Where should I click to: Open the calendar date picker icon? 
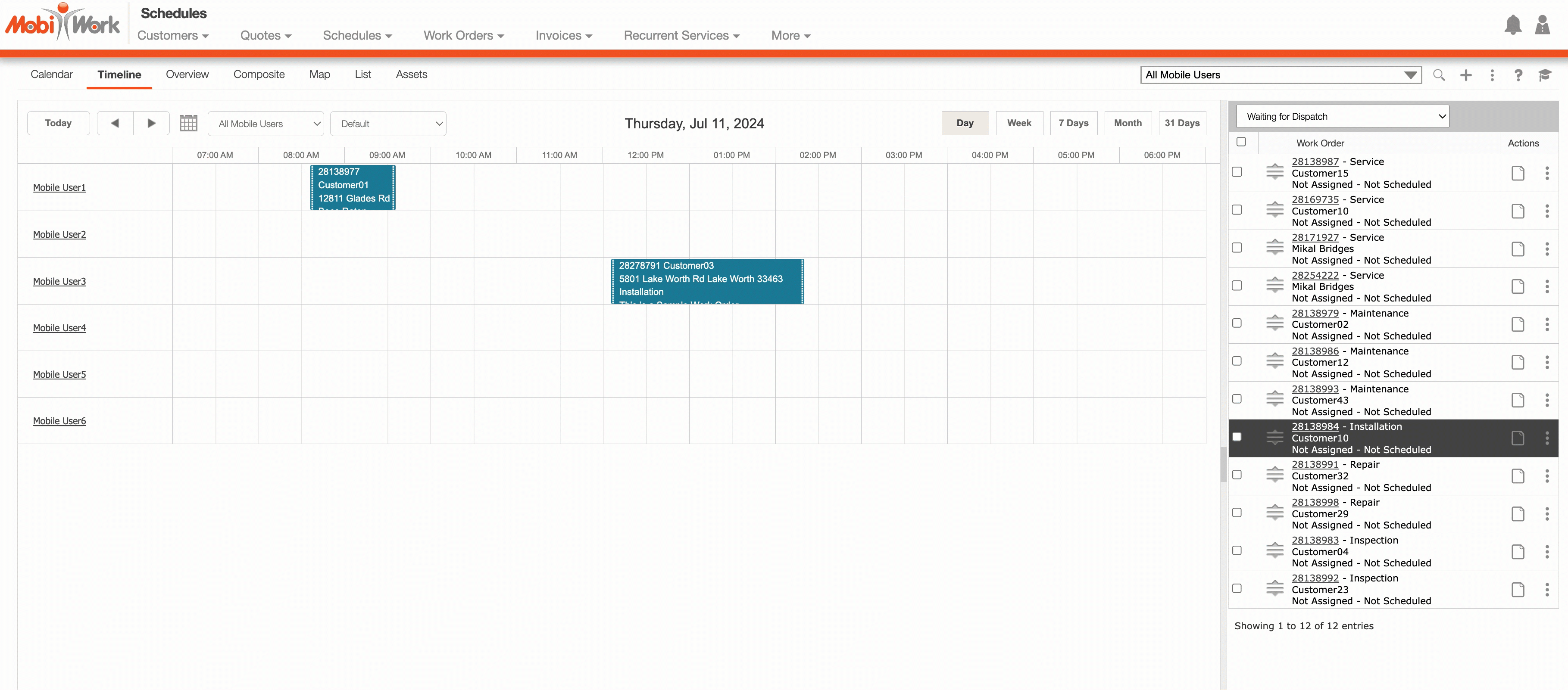point(188,124)
